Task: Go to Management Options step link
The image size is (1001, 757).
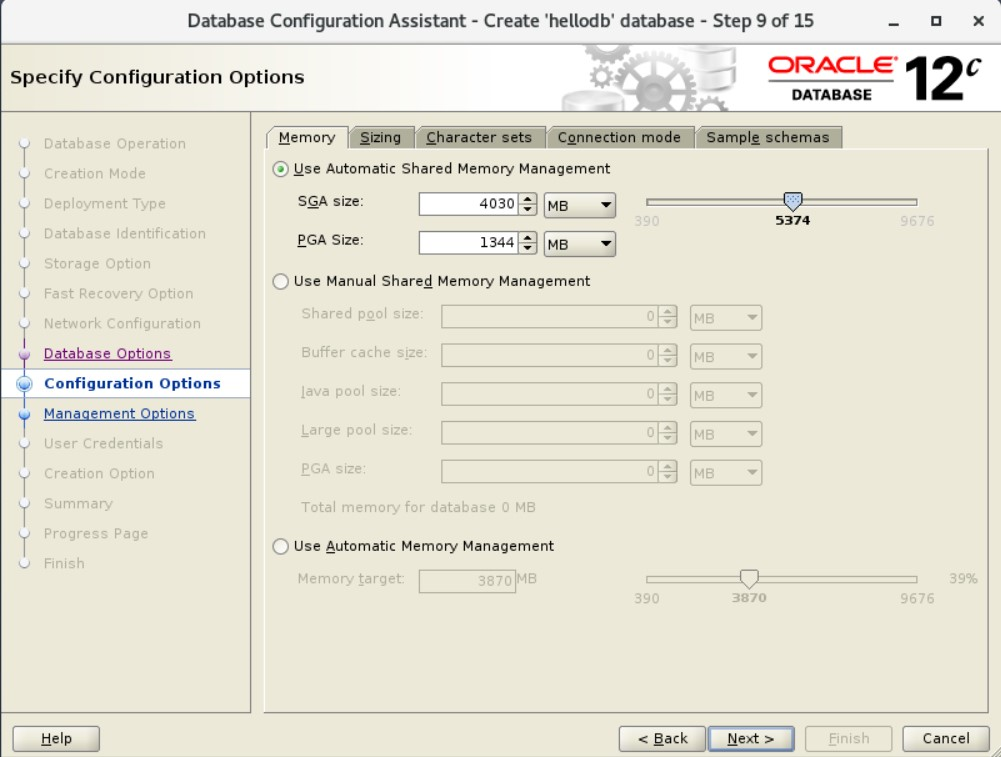Action: 119,414
